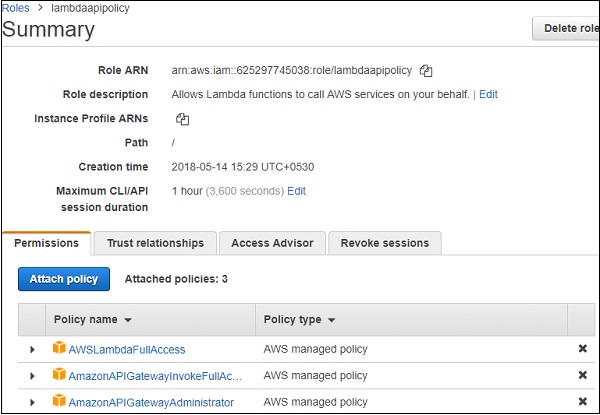Expand the AmazonAPIGatewayInvokeFullAccess policy row
This screenshot has width=600, height=415.
(x=32, y=376)
